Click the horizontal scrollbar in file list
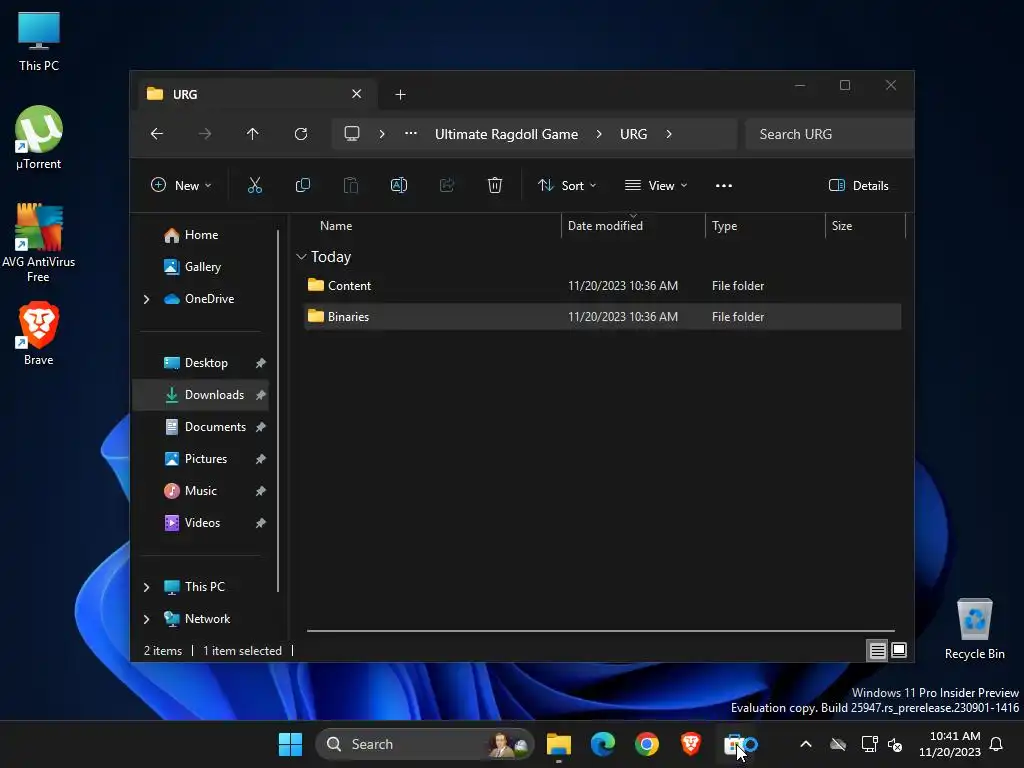The height and width of the screenshot is (768, 1024). (x=601, y=631)
